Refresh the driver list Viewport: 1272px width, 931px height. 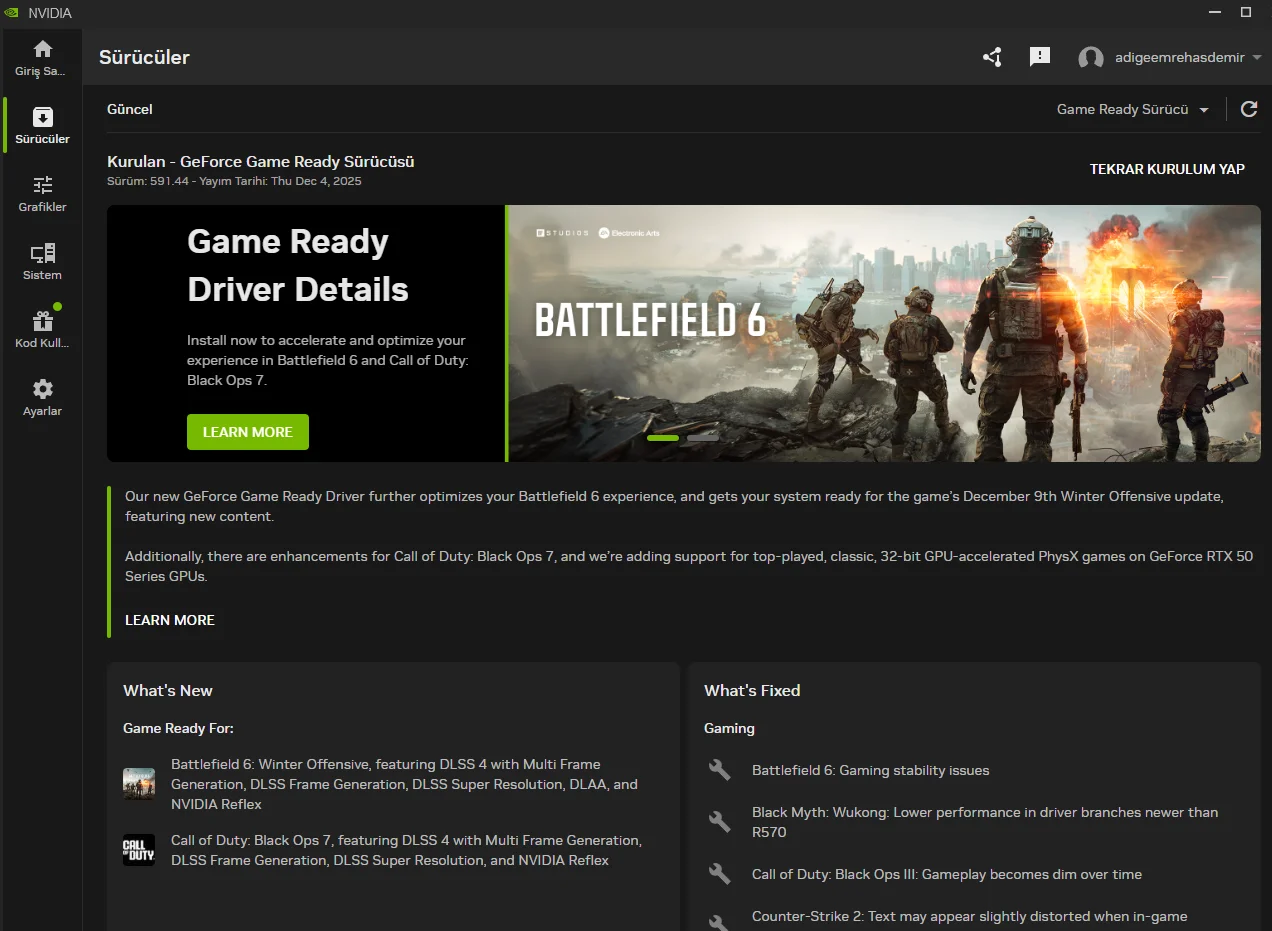(x=1249, y=109)
